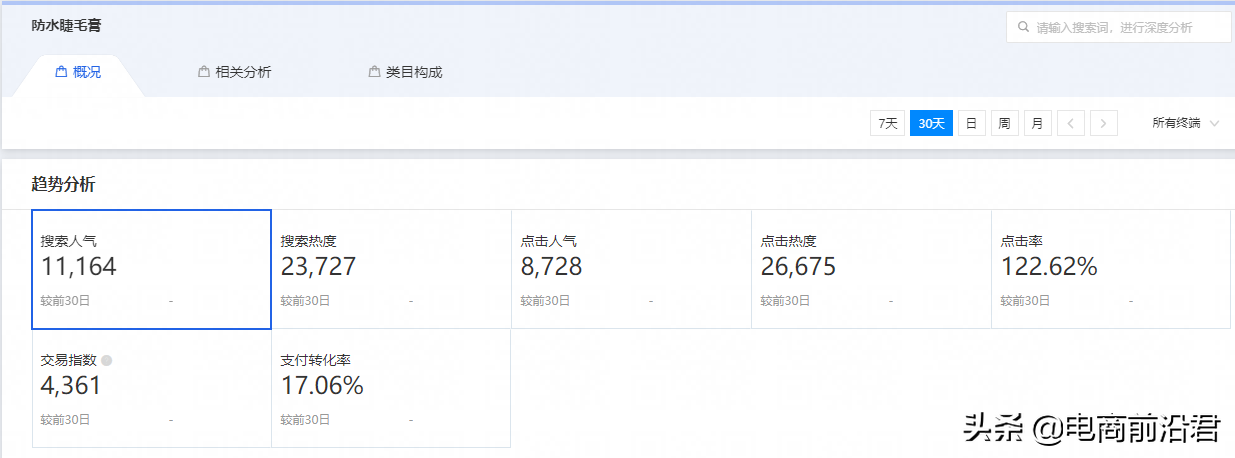Open the 所有终端 device dropdown
This screenshot has height=458, width=1235.
point(1186,123)
